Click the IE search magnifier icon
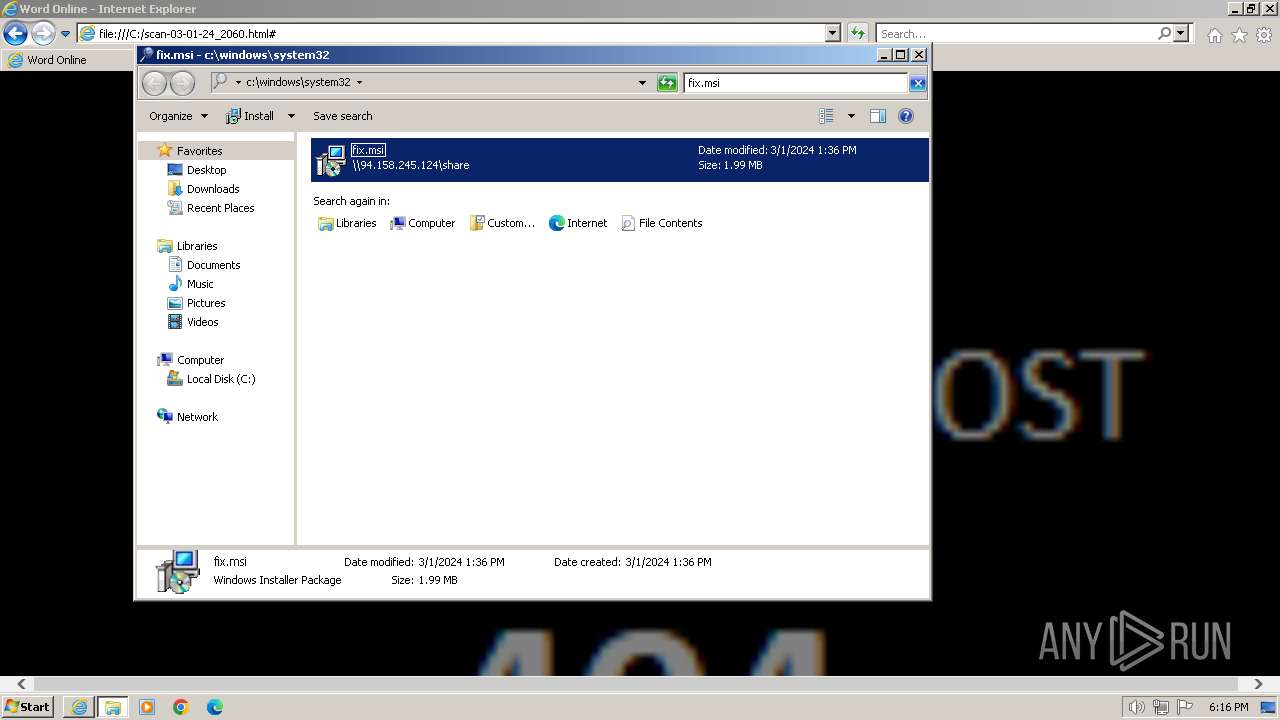Image resolution: width=1280 pixels, height=720 pixels. (1164, 34)
